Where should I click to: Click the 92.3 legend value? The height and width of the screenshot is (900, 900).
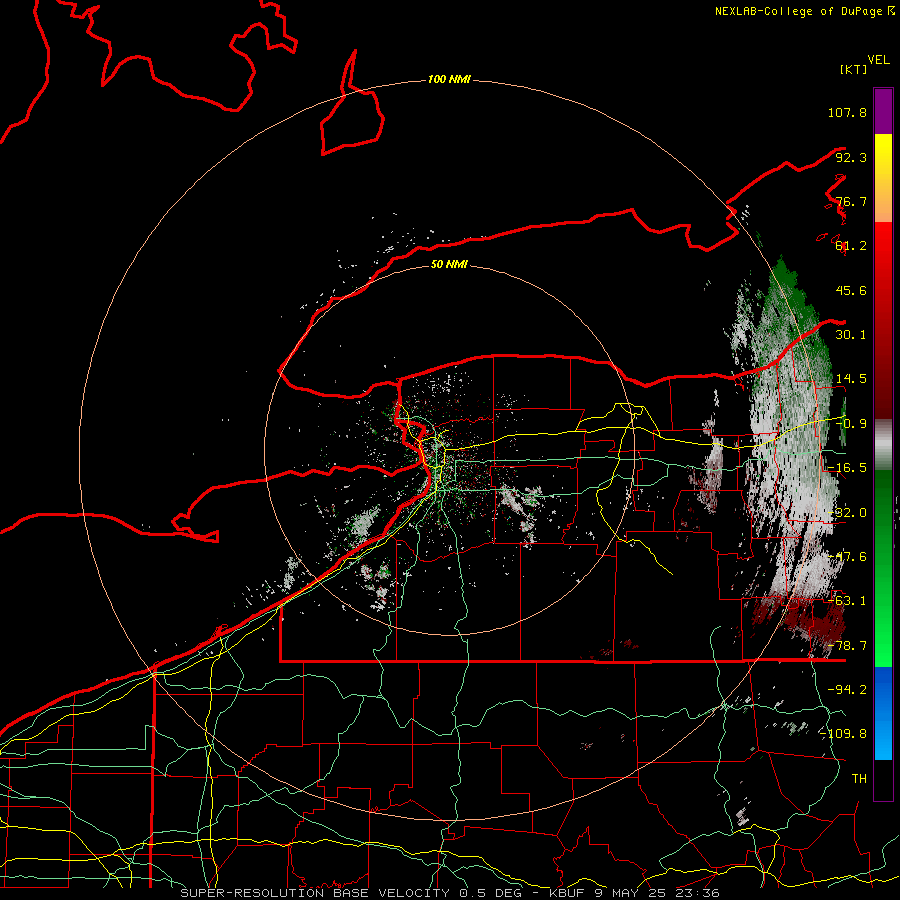click(851, 157)
